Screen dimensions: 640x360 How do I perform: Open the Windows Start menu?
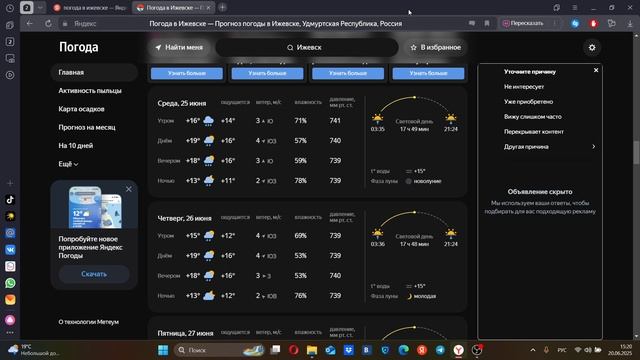click(x=163, y=350)
